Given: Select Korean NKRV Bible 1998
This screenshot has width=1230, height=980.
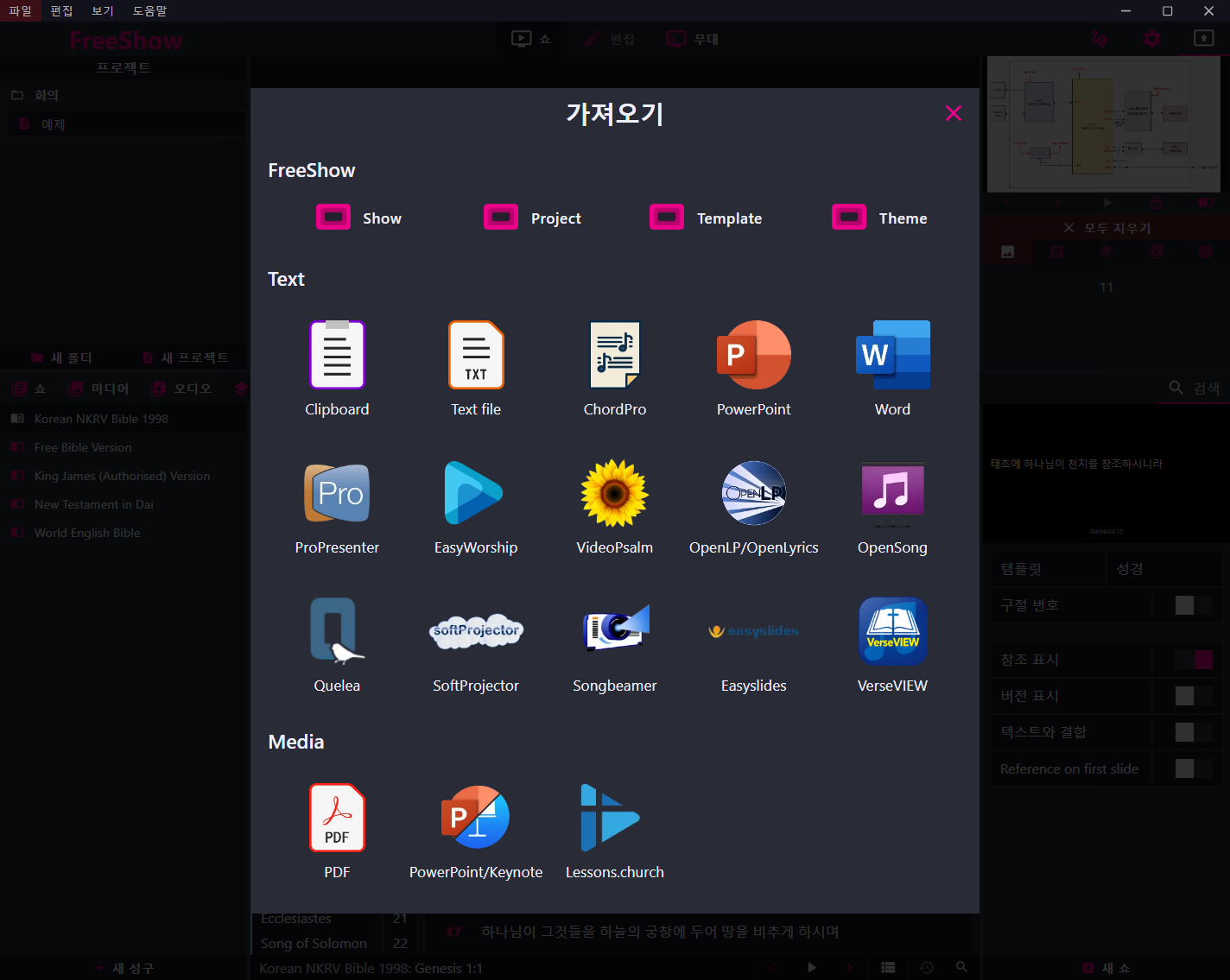Looking at the screenshot, I should (124, 419).
